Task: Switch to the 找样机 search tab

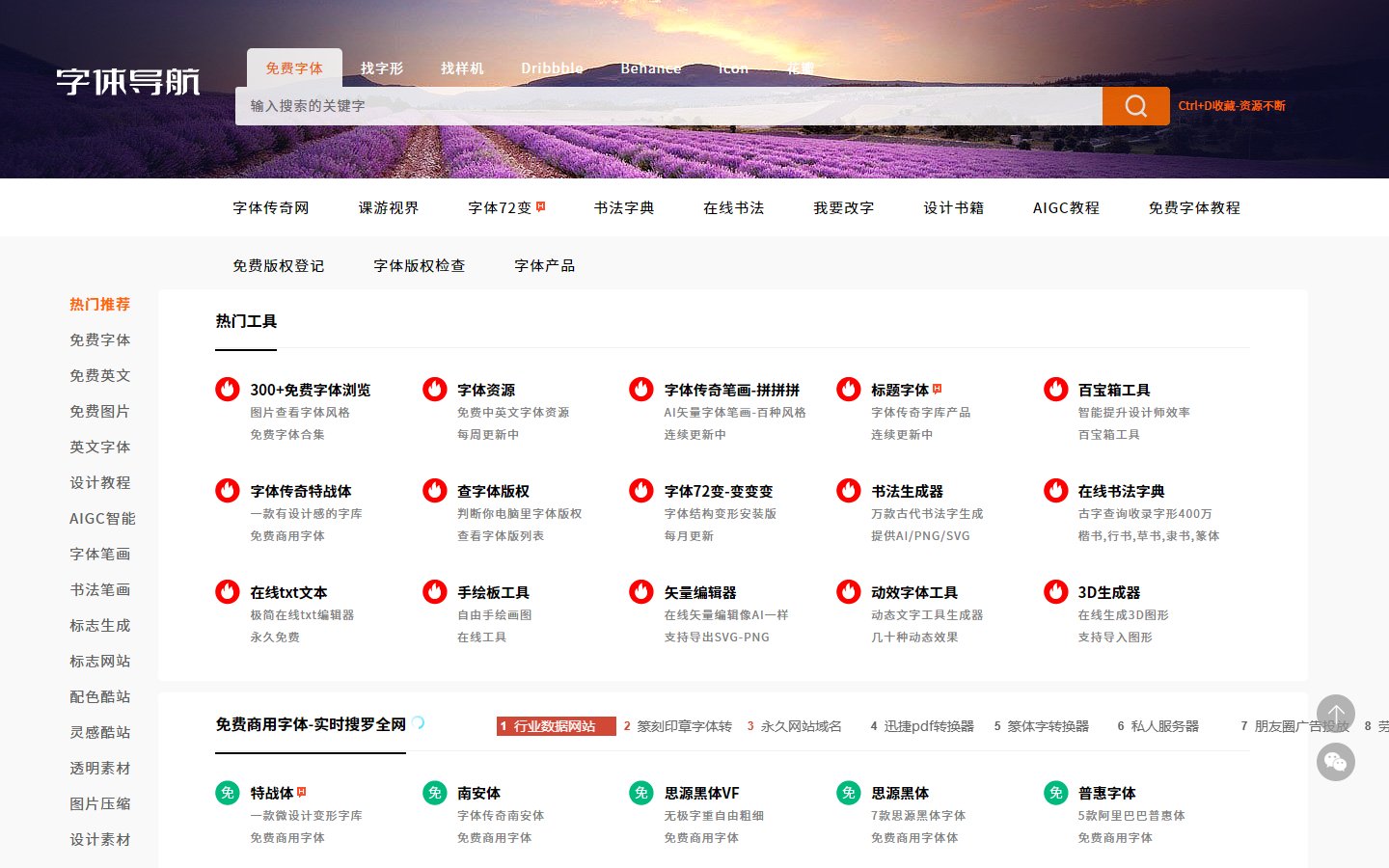Action: click(462, 68)
